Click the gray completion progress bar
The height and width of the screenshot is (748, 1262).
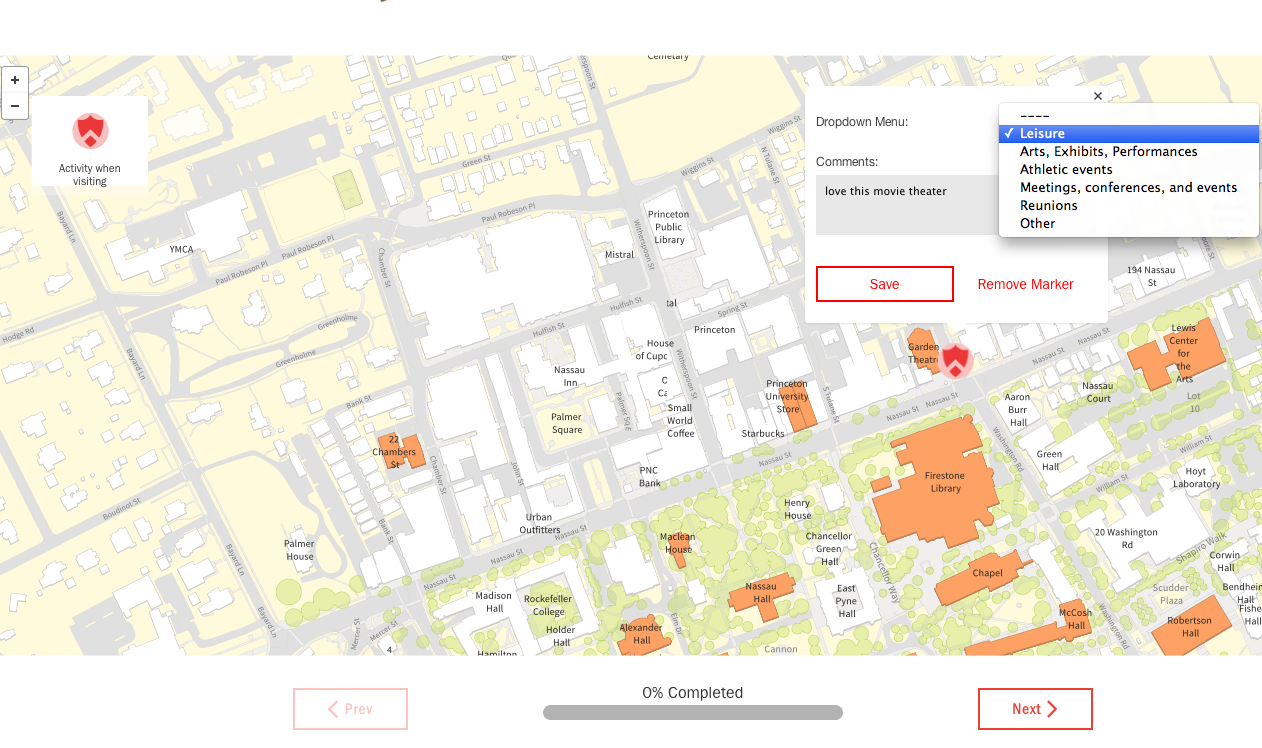pos(692,713)
